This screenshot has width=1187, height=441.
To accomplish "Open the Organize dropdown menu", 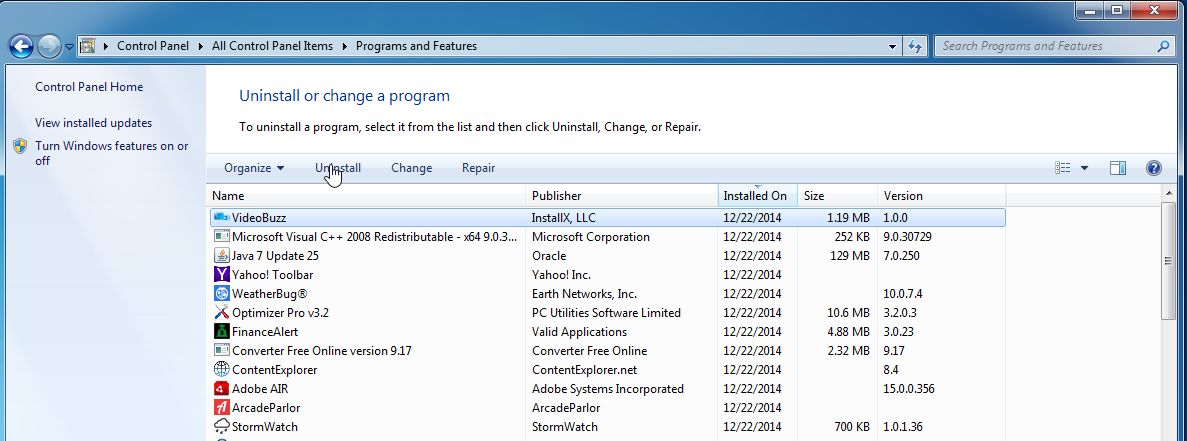I will coord(254,168).
